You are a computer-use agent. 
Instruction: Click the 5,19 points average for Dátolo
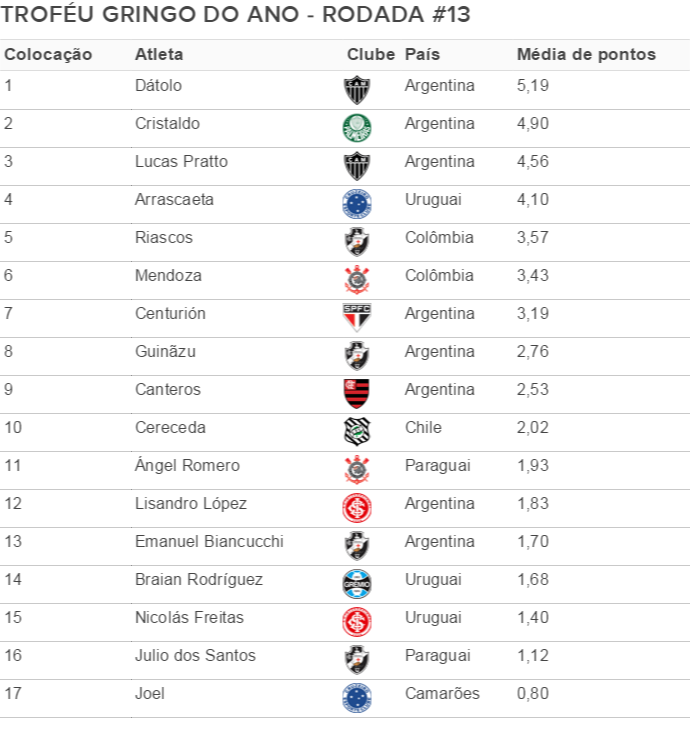point(533,86)
